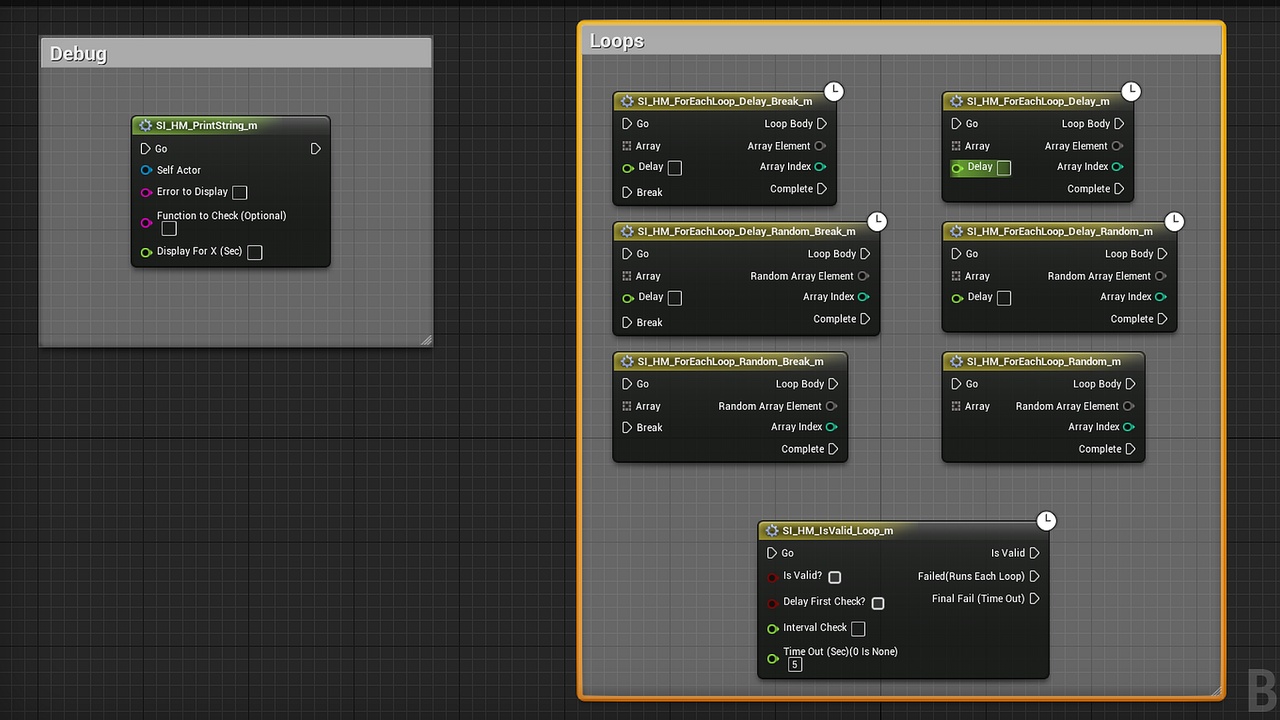Click Complete output pin on SI_HM_ForEachLoop_Delay_Random_Break_m

pyautogui.click(x=865, y=319)
